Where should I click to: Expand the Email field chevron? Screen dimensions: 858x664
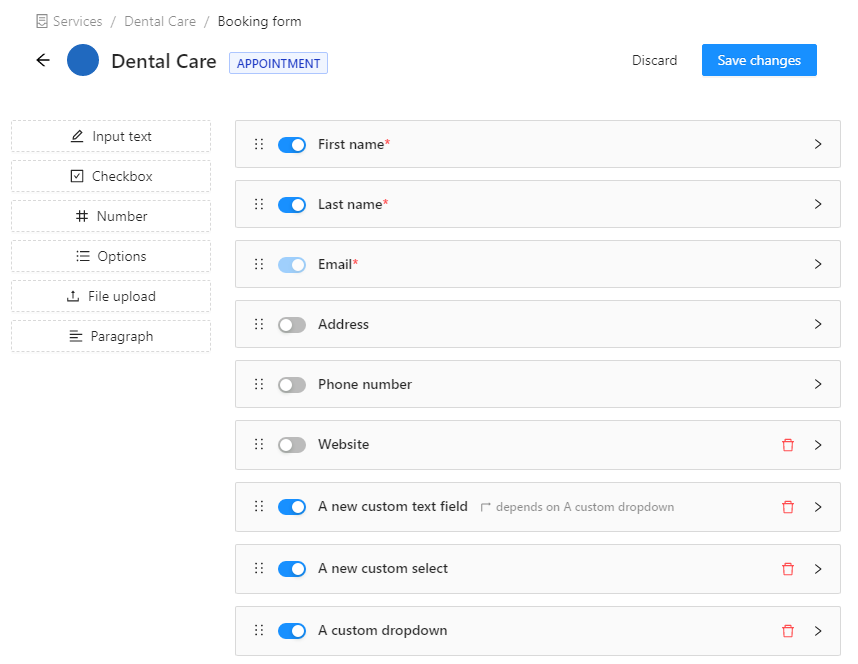click(x=818, y=264)
